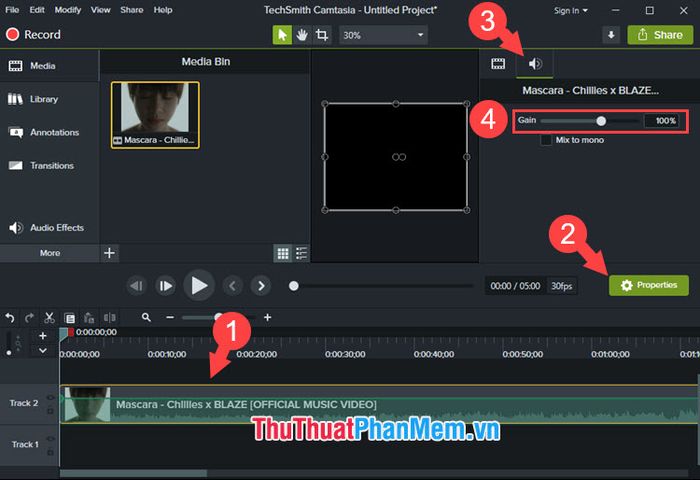Click the Copy icon in timeline toolbar
Viewport: 700px width, 480px height.
(69, 318)
